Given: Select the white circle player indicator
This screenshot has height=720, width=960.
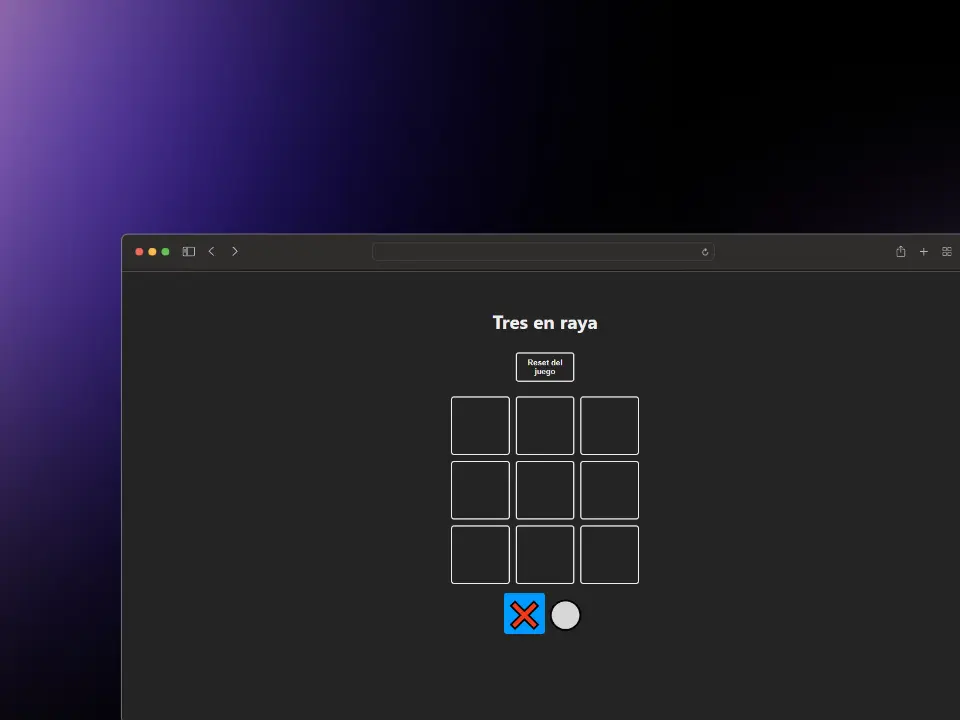Looking at the screenshot, I should click(566, 615).
